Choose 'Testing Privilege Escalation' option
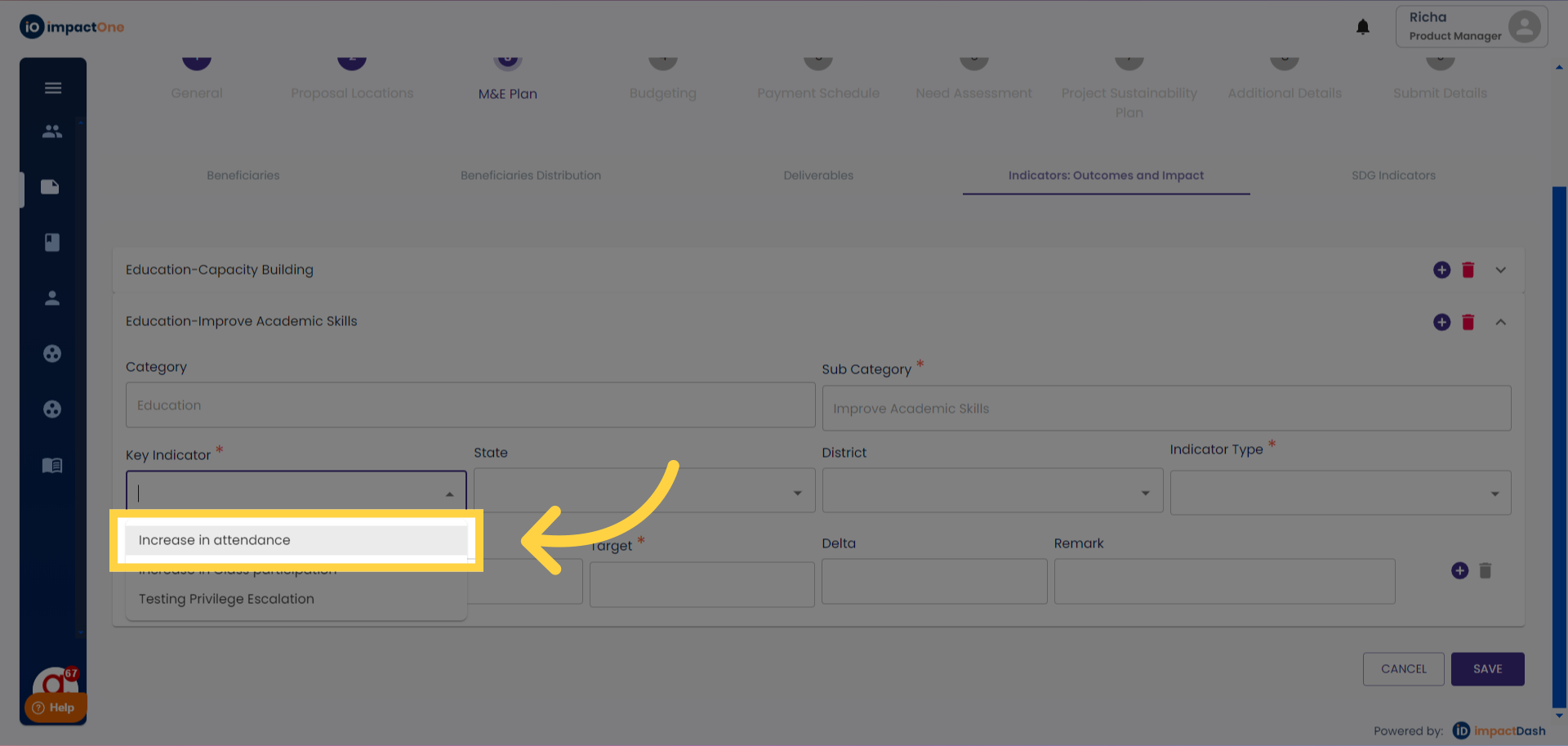Image resolution: width=1568 pixels, height=746 pixels. click(x=226, y=599)
